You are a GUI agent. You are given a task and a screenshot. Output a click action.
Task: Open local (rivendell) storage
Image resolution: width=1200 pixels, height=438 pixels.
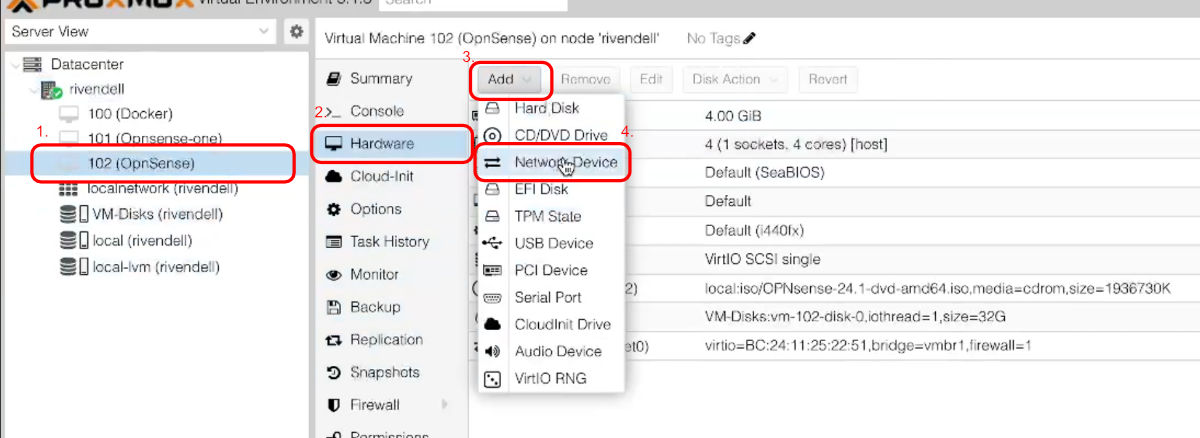coord(142,241)
